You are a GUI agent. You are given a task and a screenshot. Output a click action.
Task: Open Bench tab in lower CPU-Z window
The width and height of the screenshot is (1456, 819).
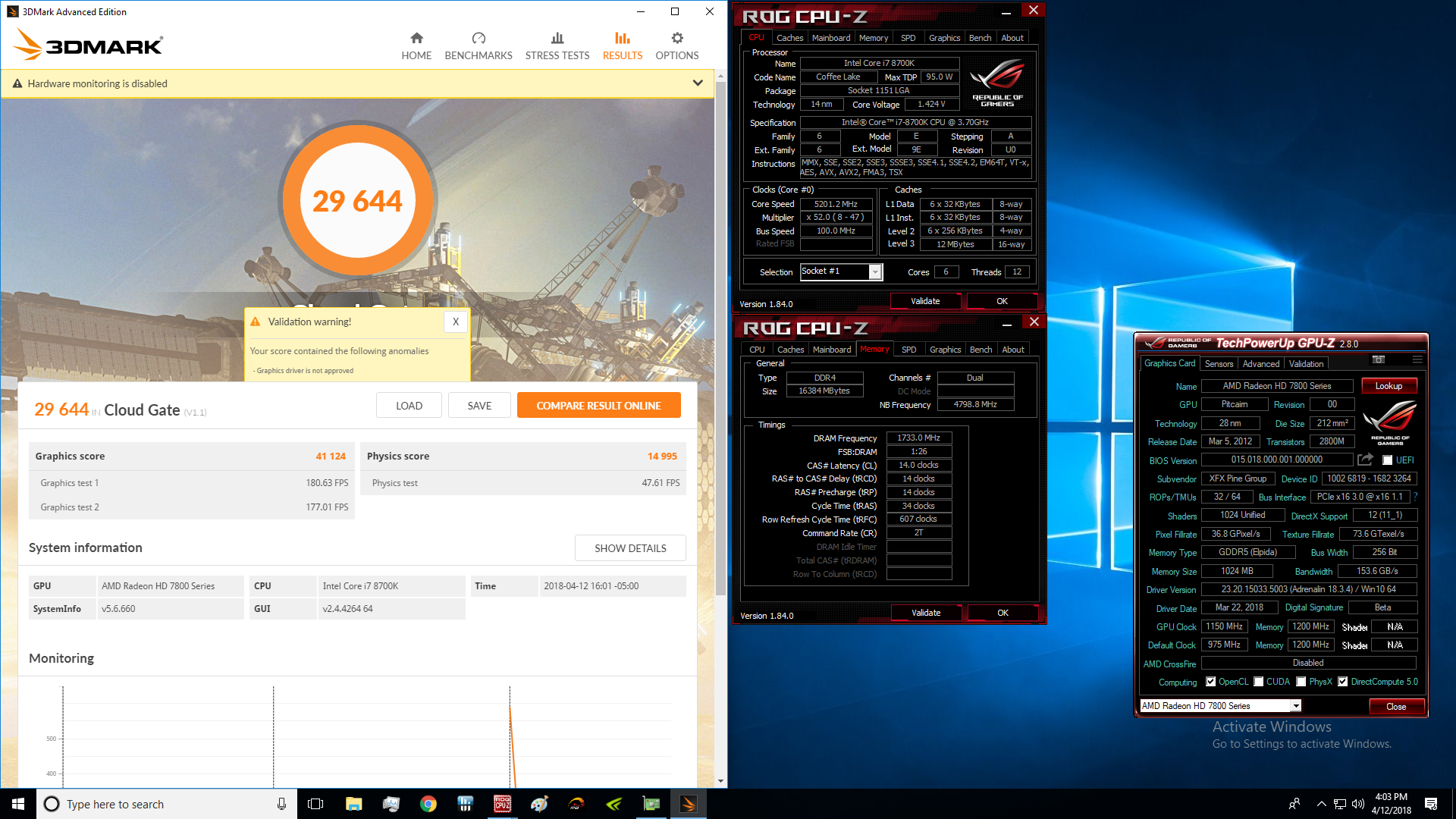tap(981, 350)
